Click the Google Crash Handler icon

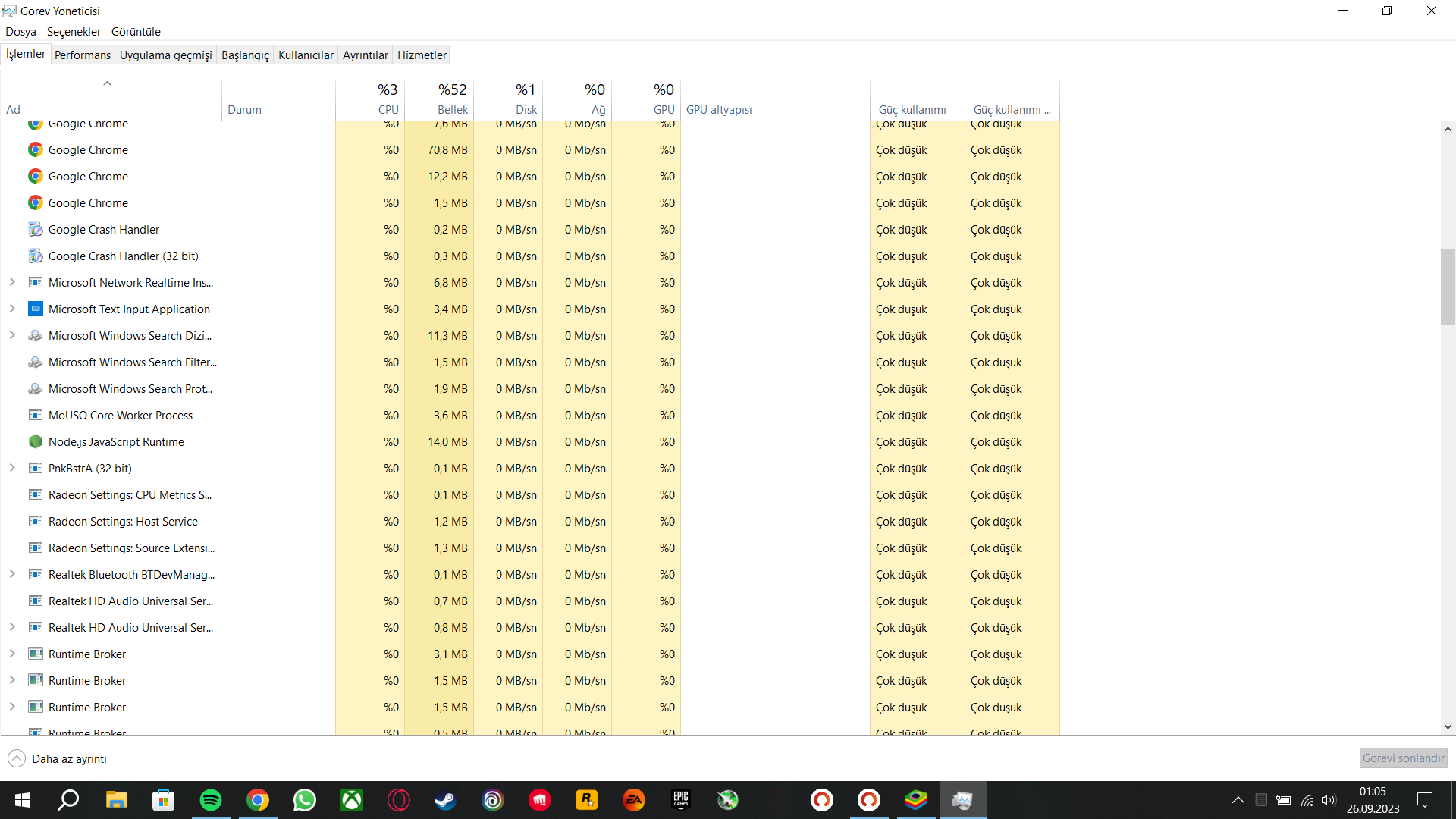[35, 229]
